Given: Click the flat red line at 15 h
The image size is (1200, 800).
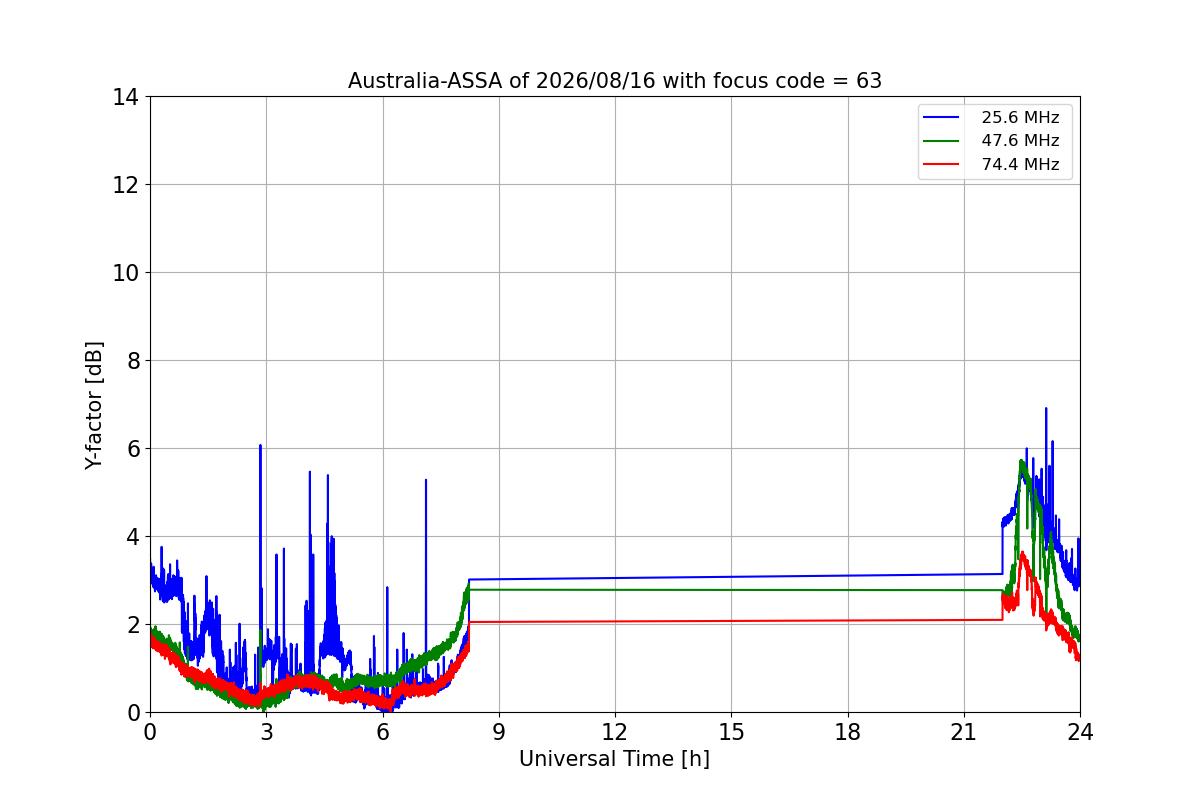Looking at the screenshot, I should [731, 621].
